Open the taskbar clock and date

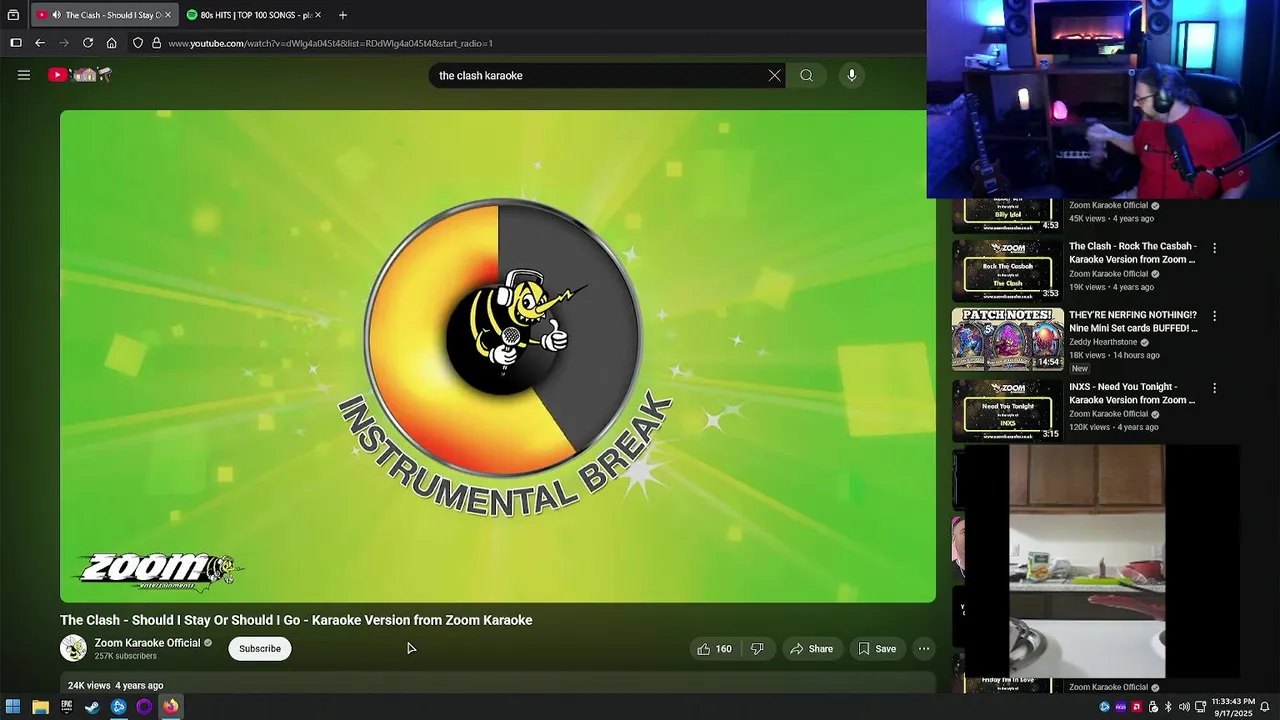click(x=1233, y=707)
